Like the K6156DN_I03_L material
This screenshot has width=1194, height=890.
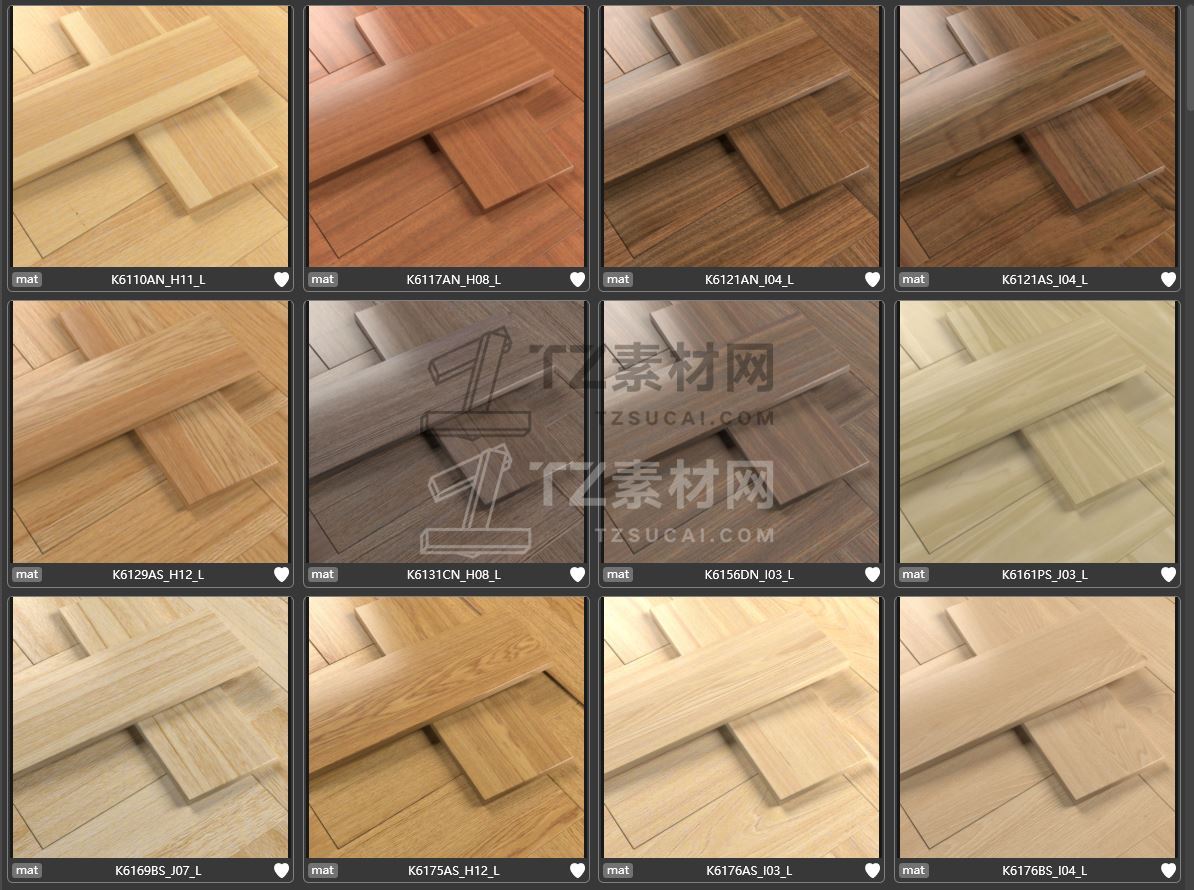873,574
